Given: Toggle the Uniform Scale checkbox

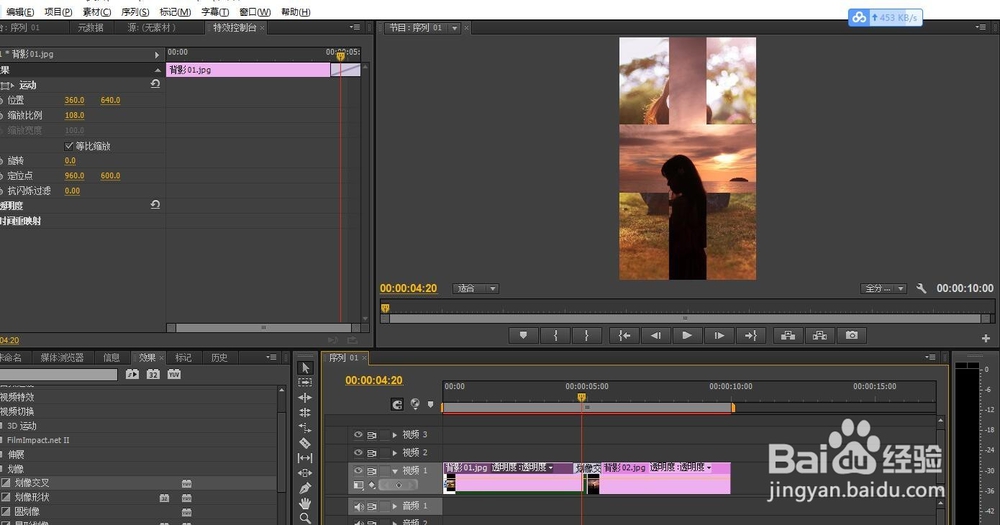Looking at the screenshot, I should [x=69, y=146].
